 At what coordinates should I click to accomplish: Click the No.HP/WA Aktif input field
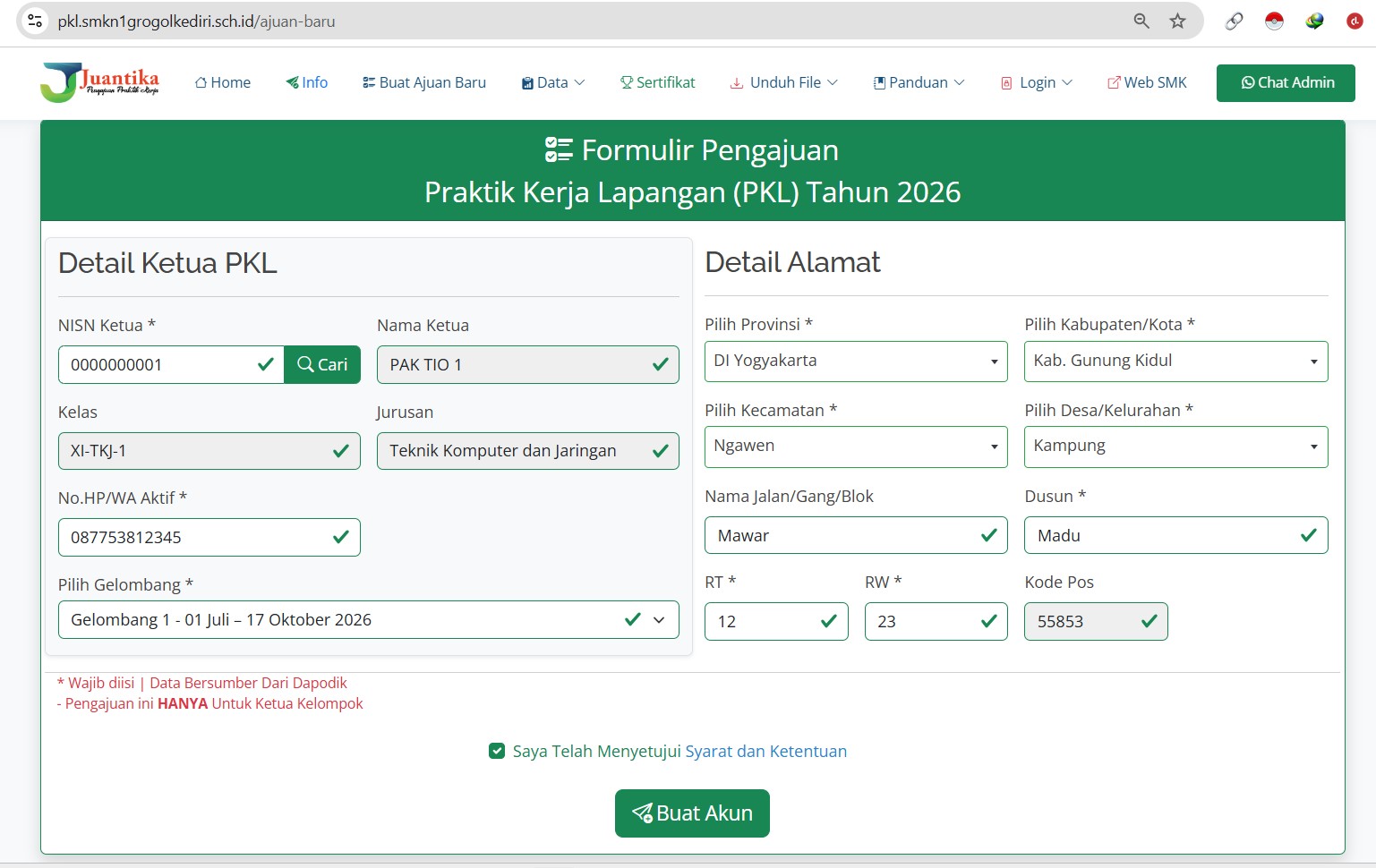pyautogui.click(x=209, y=537)
